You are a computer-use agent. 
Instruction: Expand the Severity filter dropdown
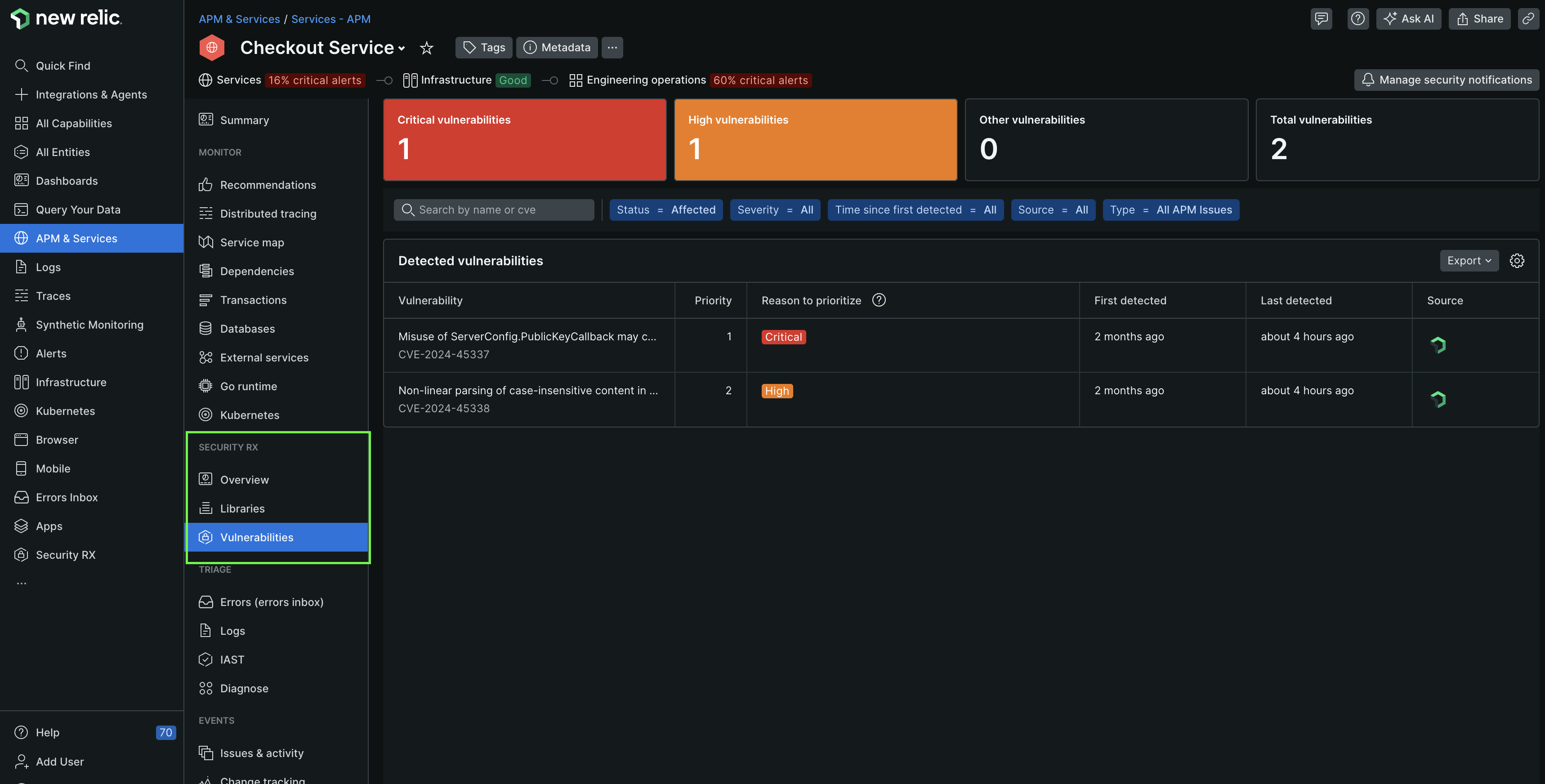[x=775, y=210]
